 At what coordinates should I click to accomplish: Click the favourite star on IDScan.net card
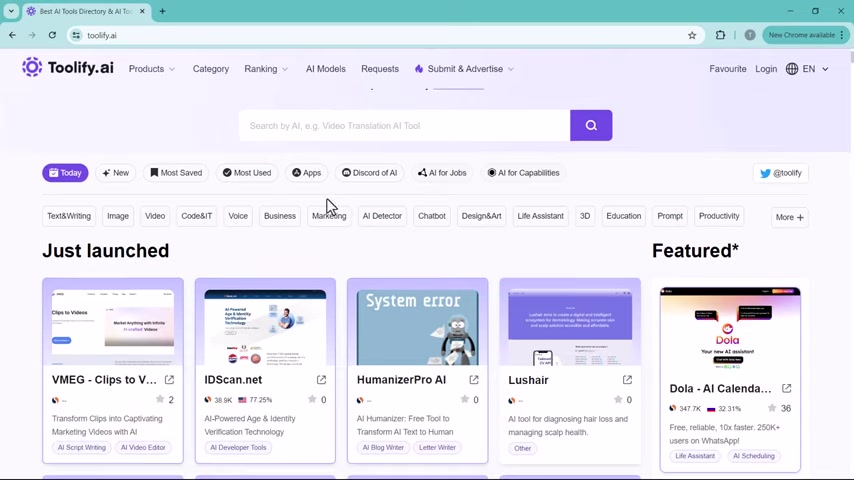(x=312, y=399)
